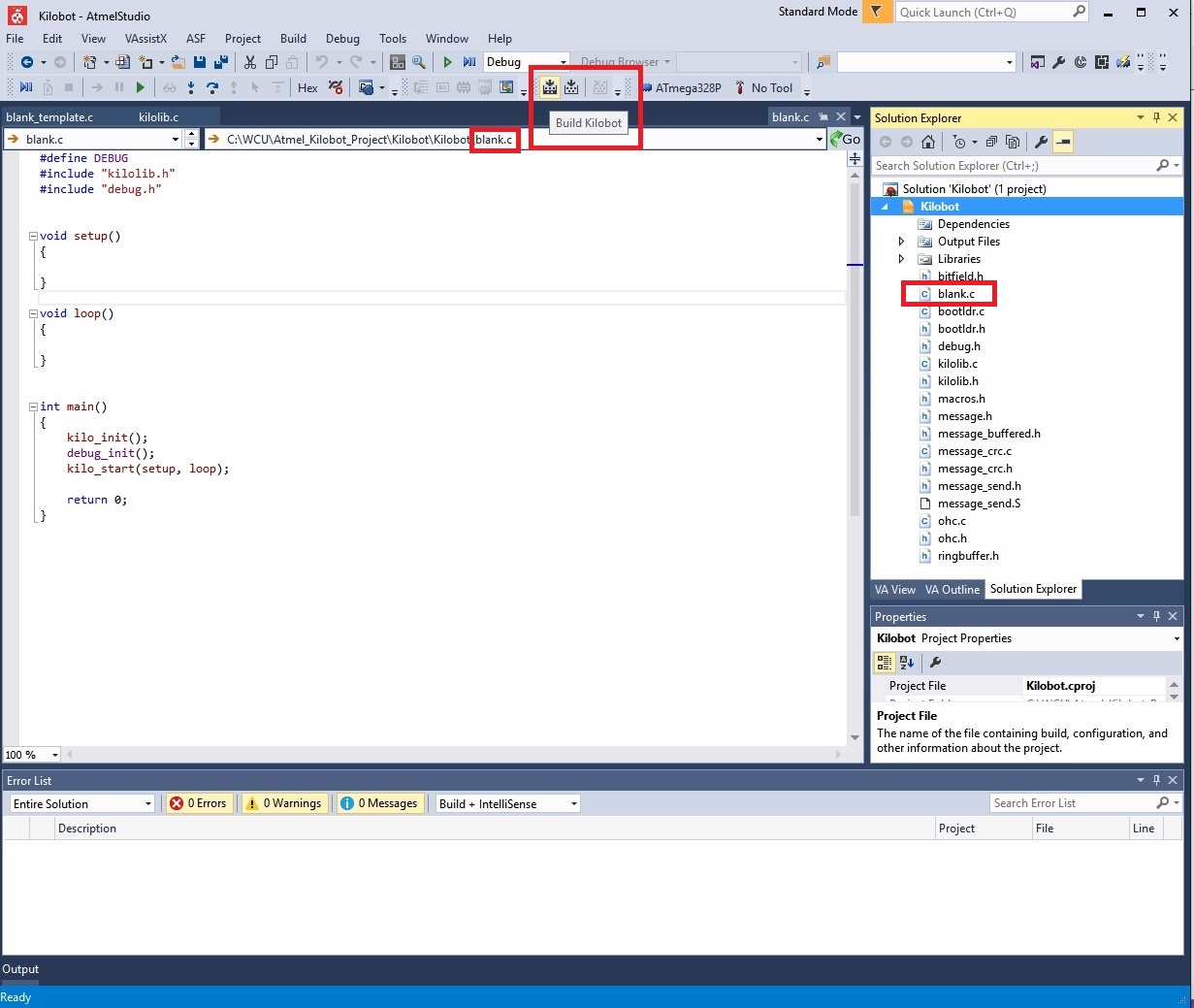
Task: Click the ATmega328P device button
Action: 681,88
